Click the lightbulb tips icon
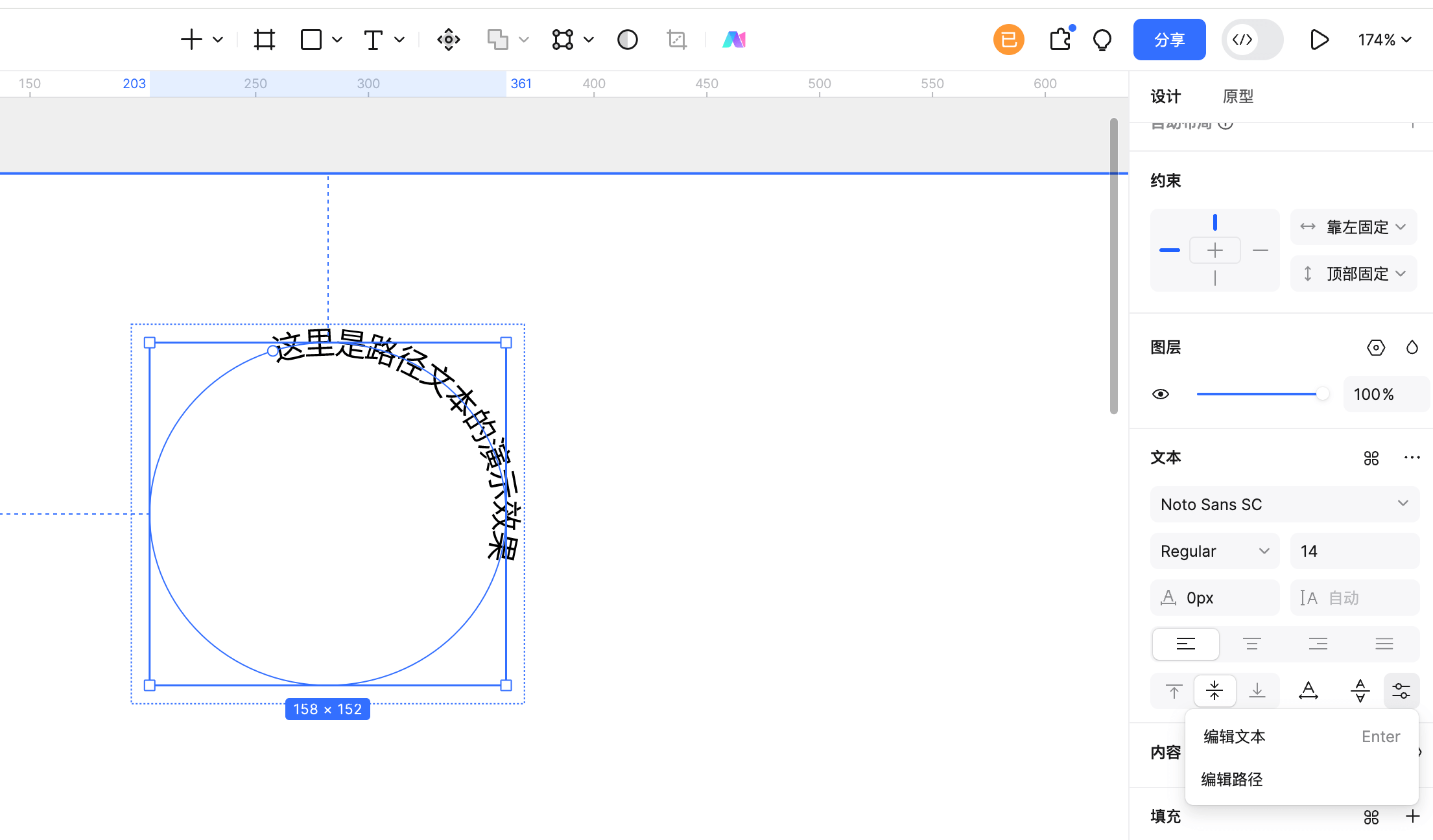 pyautogui.click(x=1102, y=40)
